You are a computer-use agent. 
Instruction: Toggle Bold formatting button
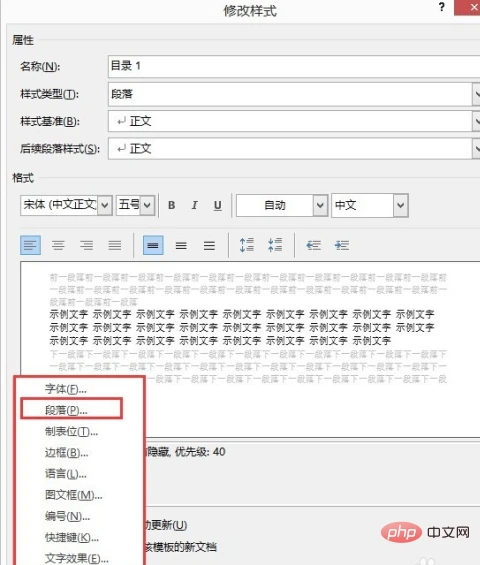tap(172, 205)
